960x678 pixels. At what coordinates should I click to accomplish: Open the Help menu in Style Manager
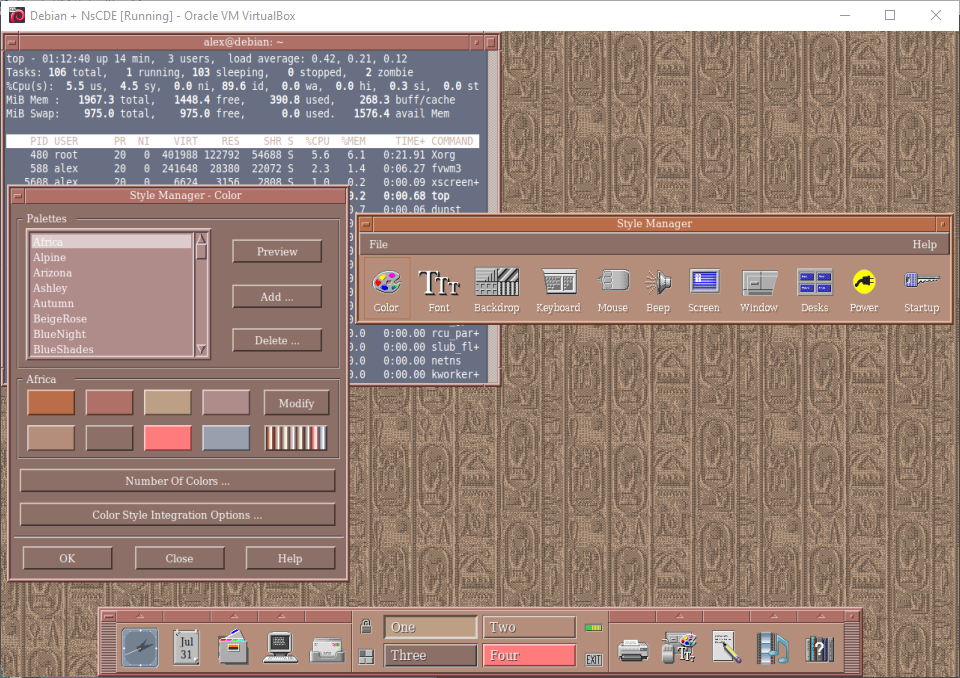point(924,245)
